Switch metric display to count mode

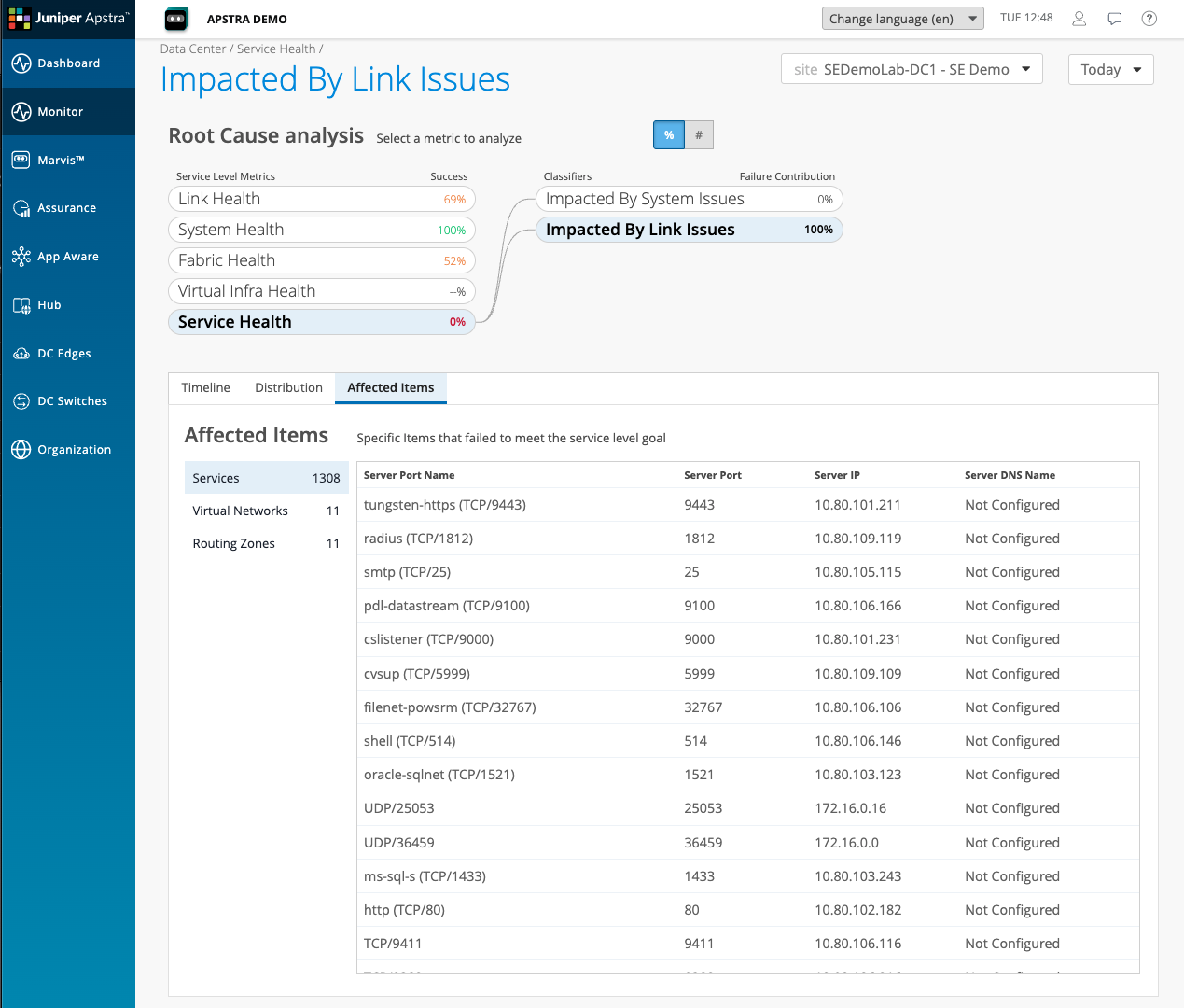(x=698, y=134)
